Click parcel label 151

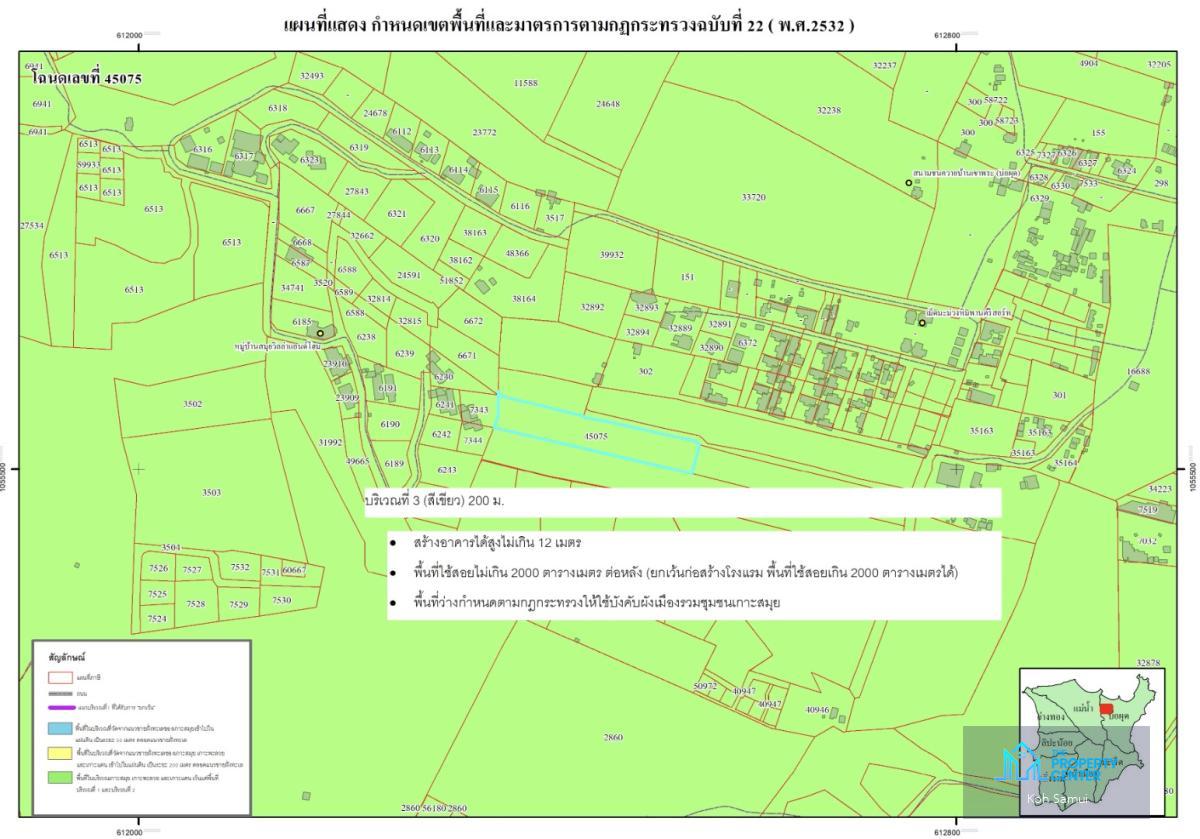coord(687,278)
